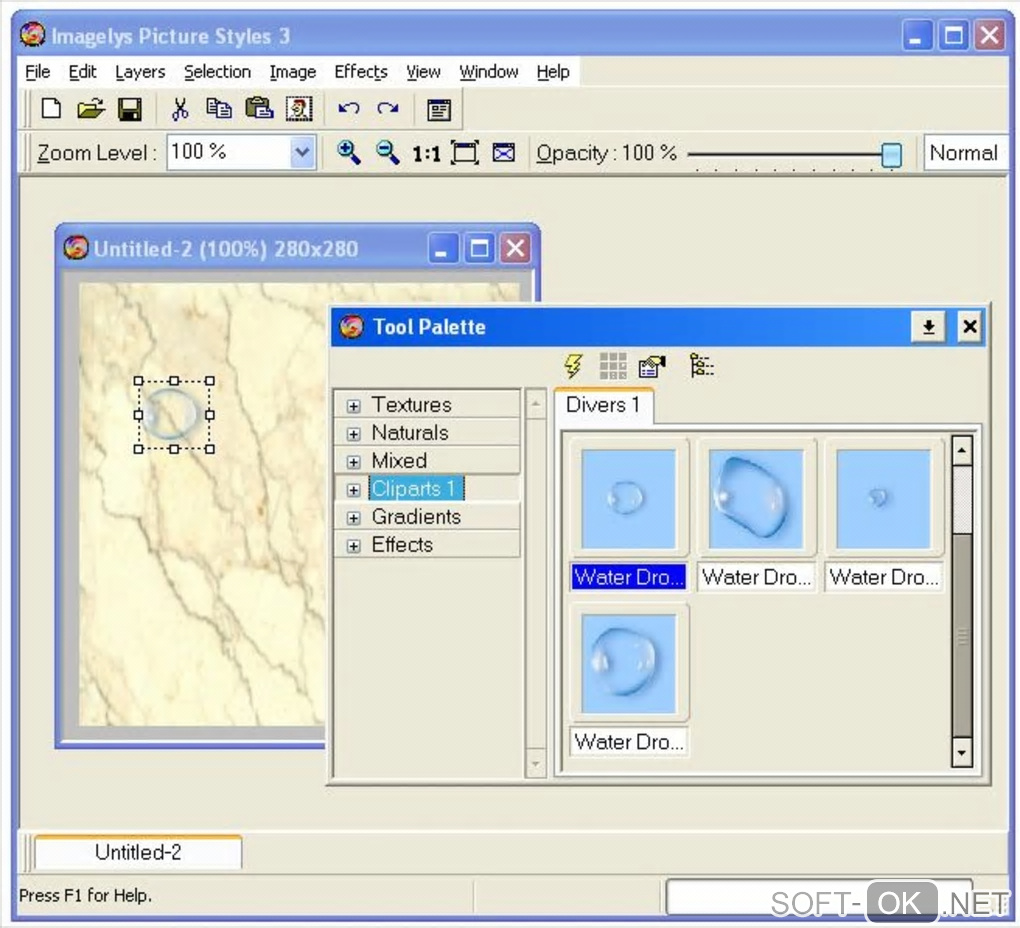The height and width of the screenshot is (928, 1020).
Task: Close the Untitled-2 document window
Action: (x=516, y=248)
